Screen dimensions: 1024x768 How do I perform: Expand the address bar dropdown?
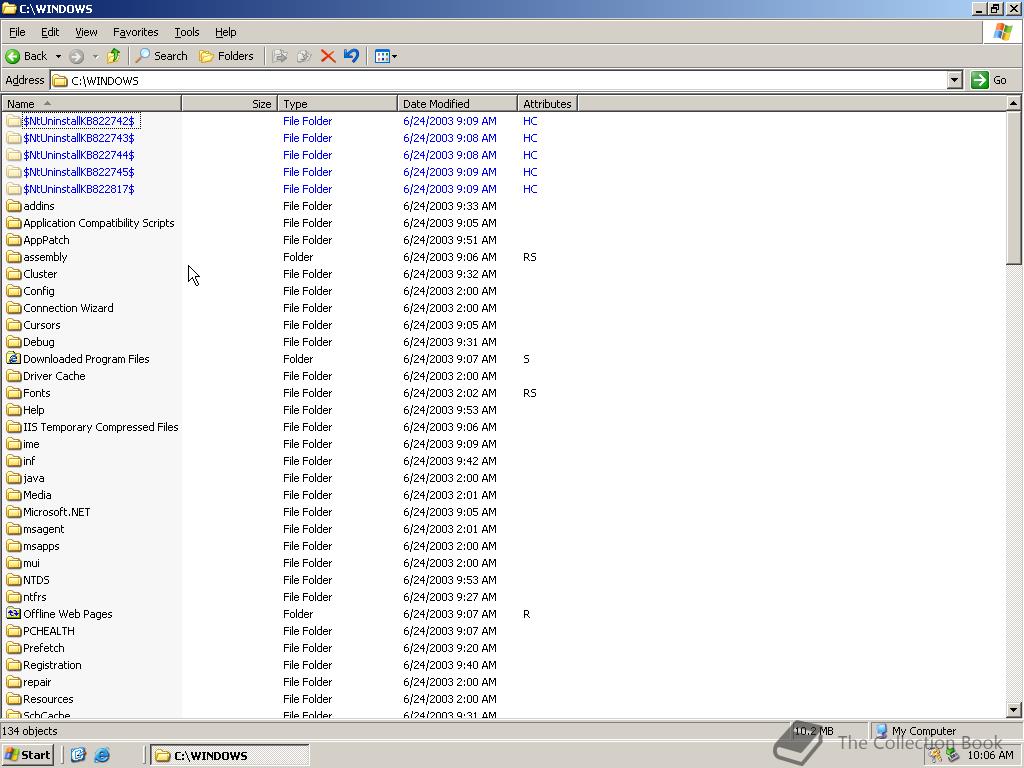coord(955,80)
